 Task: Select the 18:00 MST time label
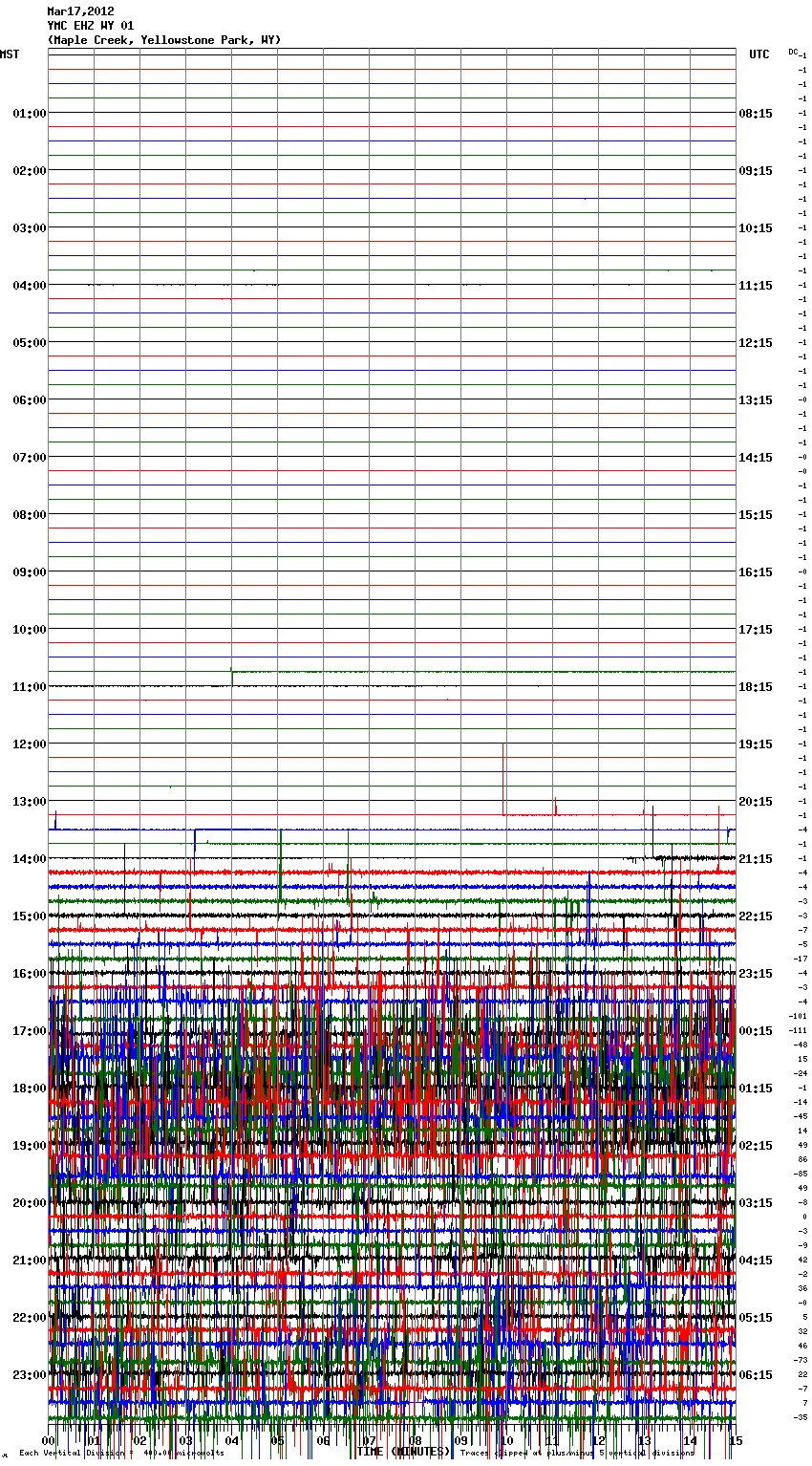[x=29, y=1089]
